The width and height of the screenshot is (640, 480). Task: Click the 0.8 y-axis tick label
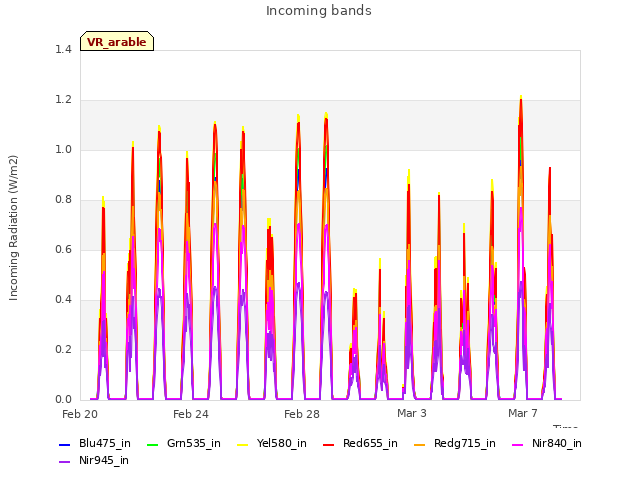[63, 200]
